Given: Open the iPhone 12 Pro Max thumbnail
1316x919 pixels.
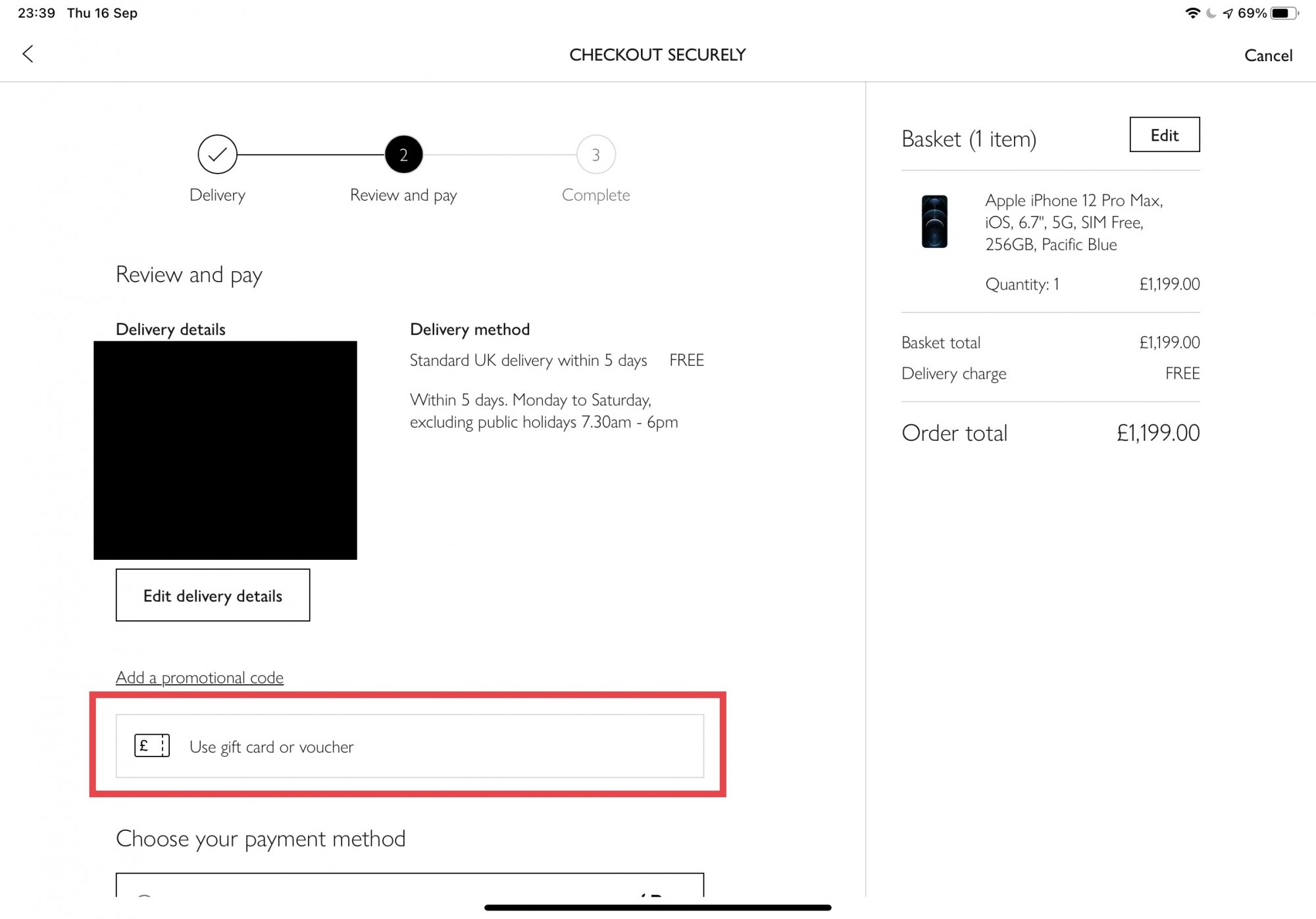Looking at the screenshot, I should point(934,222).
